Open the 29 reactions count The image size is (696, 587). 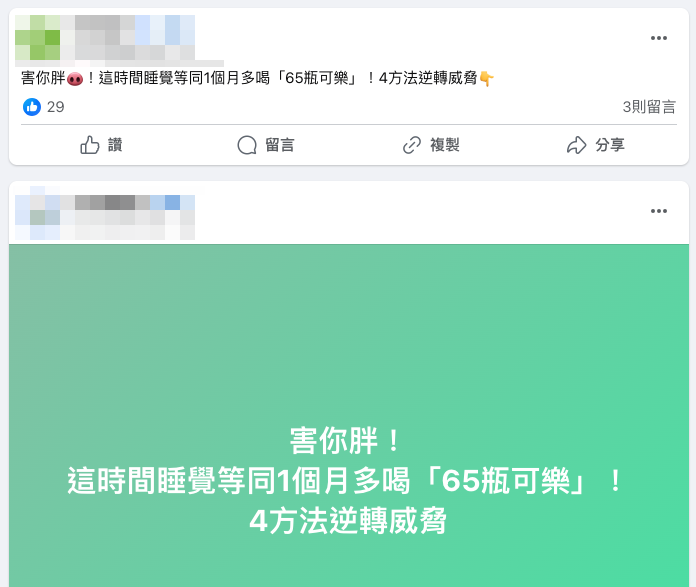(55, 107)
